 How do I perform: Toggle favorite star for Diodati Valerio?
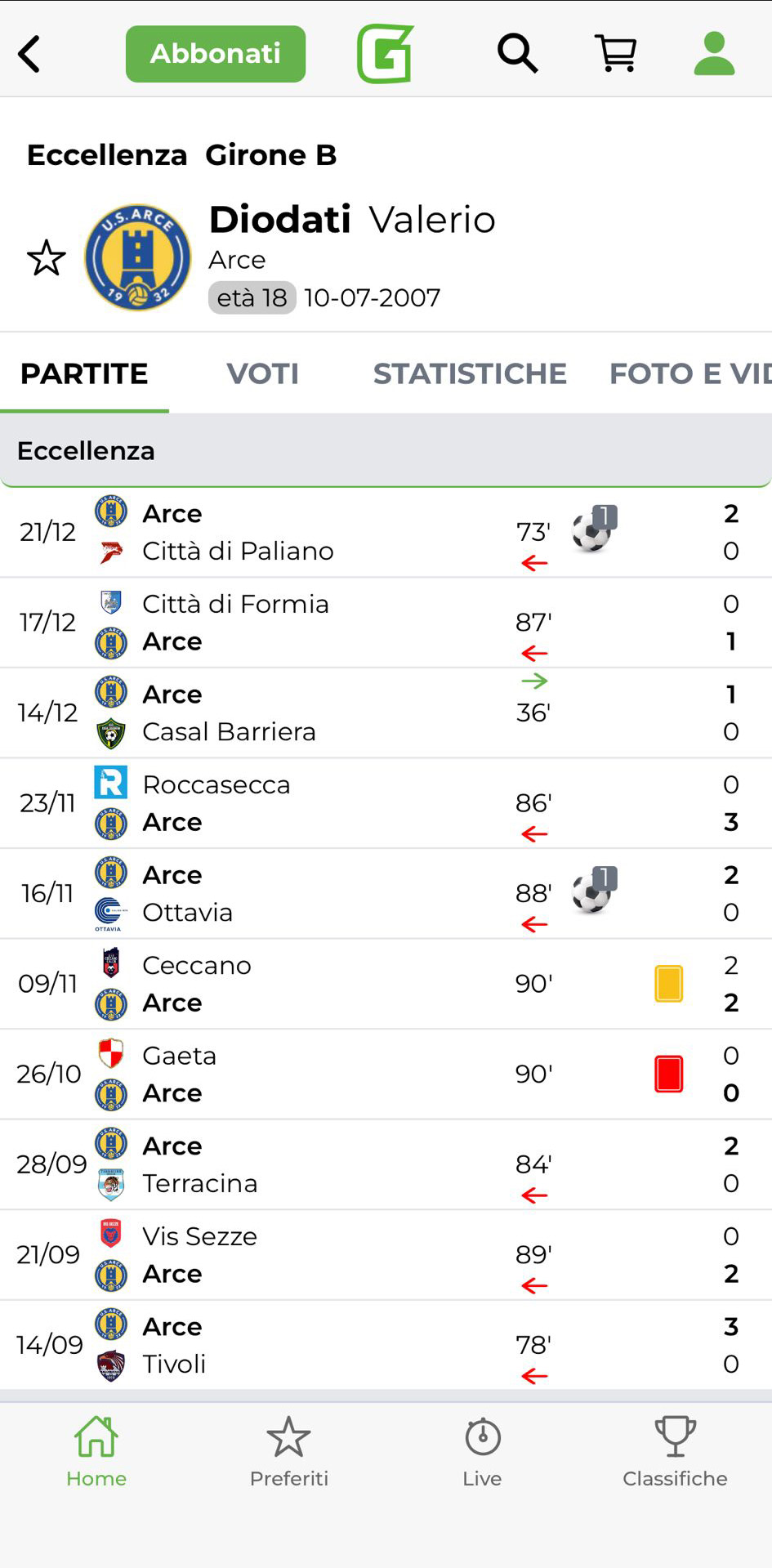tap(47, 258)
